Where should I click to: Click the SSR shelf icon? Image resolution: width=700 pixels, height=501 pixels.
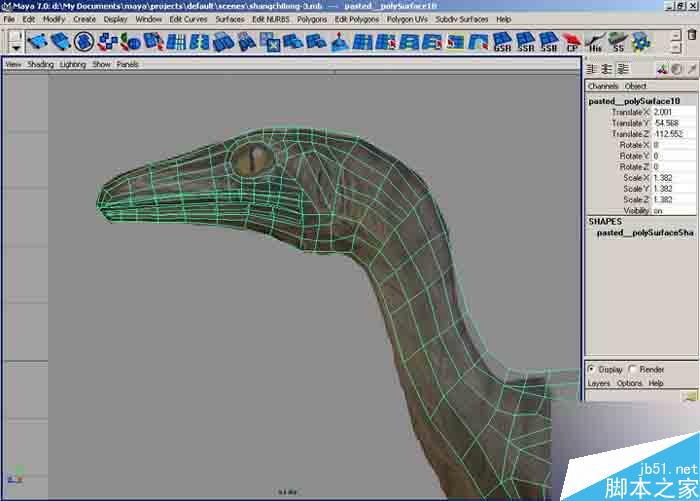(525, 42)
